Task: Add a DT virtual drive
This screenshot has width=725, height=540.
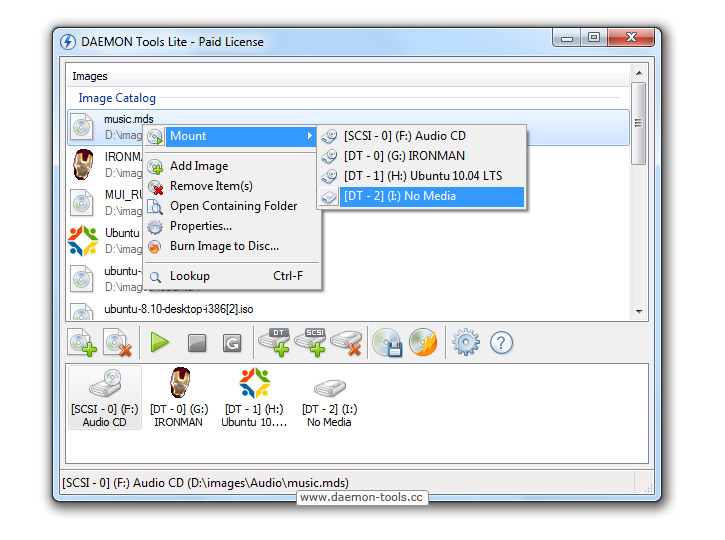Action: tap(274, 343)
